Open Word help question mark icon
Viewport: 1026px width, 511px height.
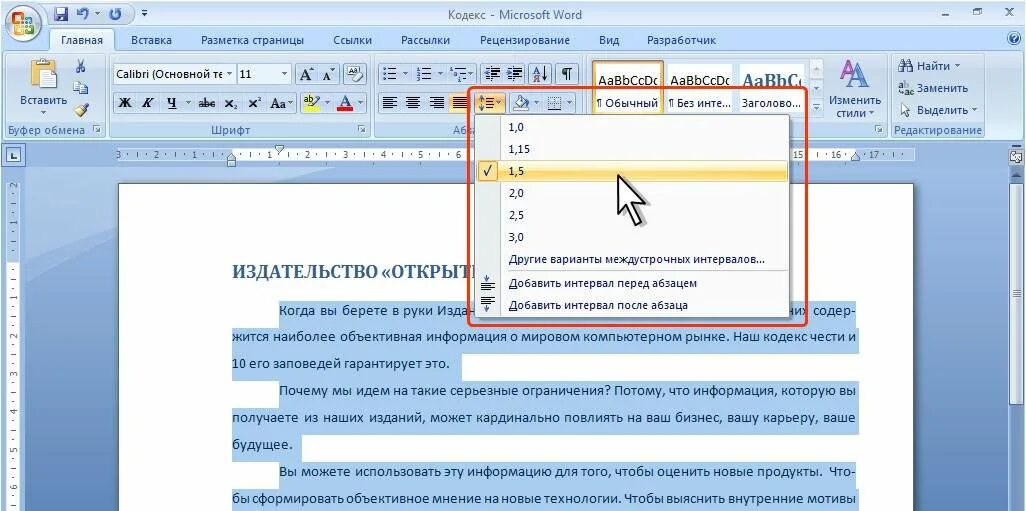(x=1014, y=39)
